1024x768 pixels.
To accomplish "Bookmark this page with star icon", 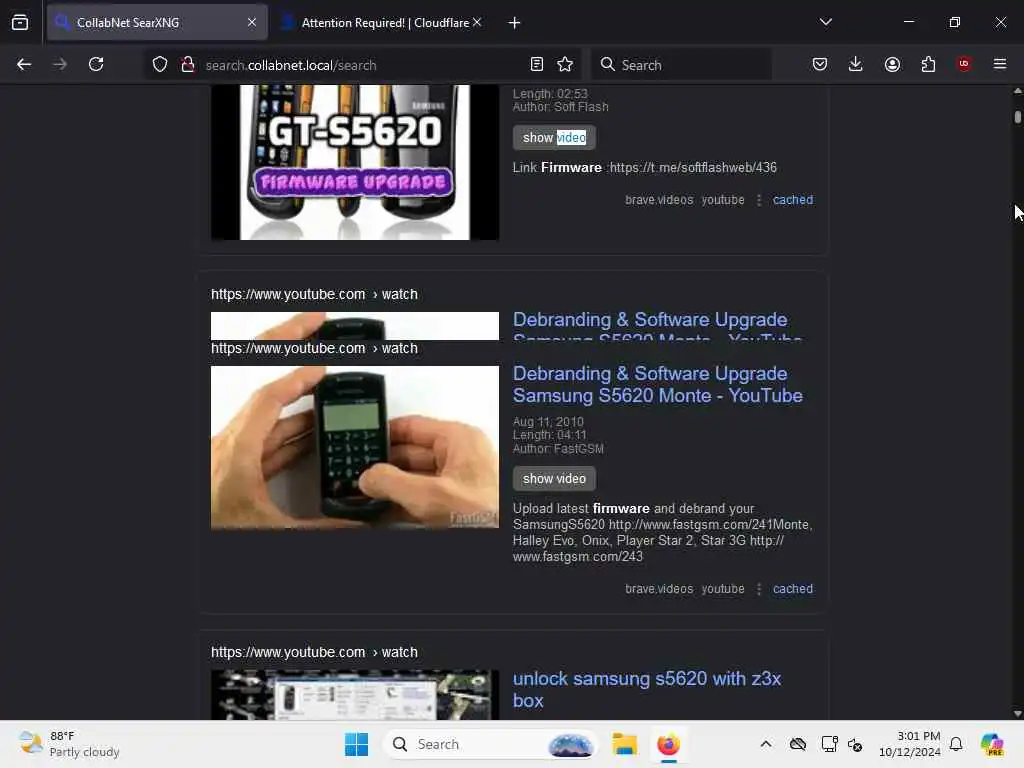I will pos(565,65).
